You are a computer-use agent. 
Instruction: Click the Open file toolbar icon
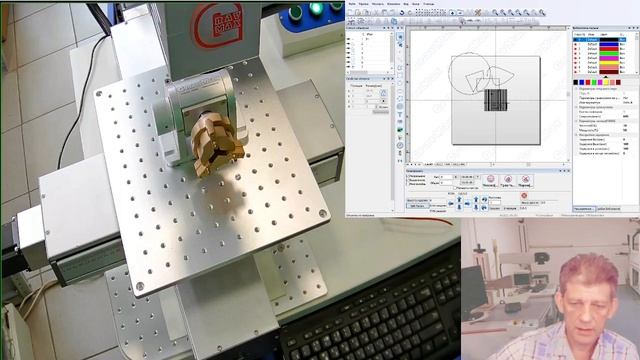[358, 13]
